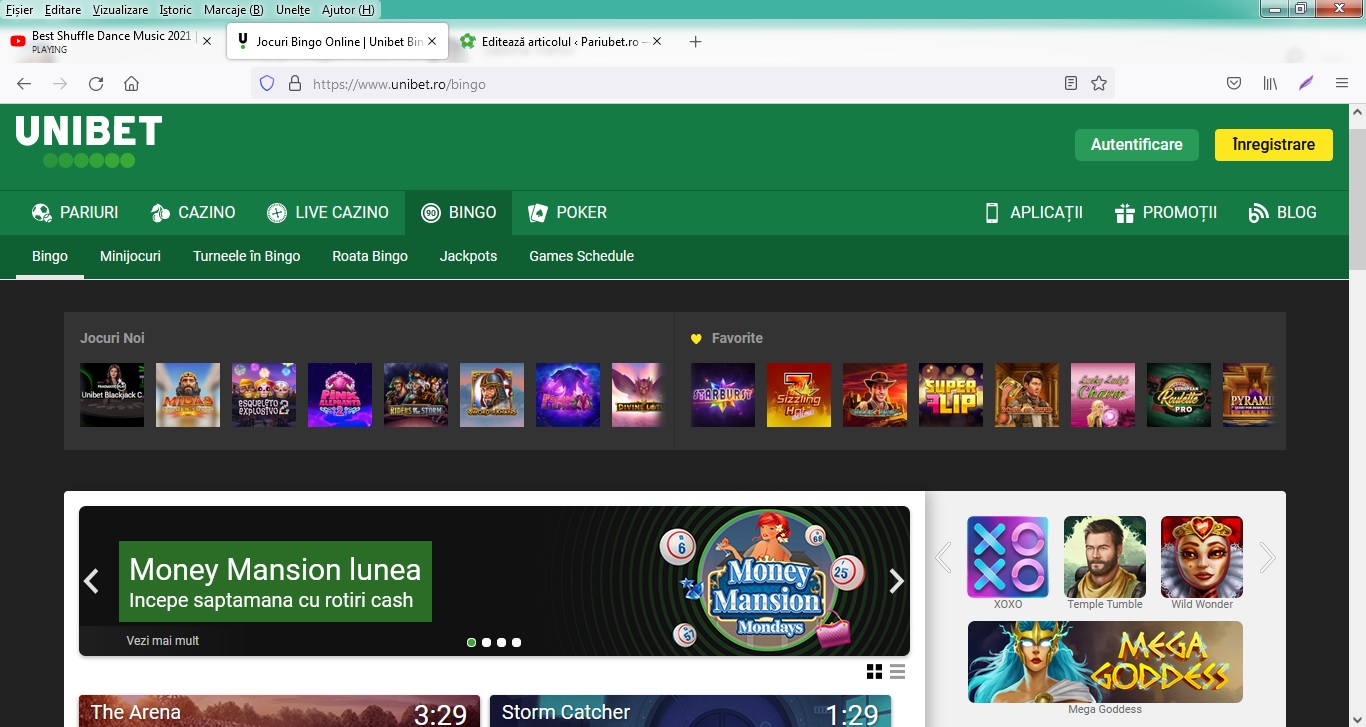Click Vezi mai mult on the banner

click(x=163, y=641)
